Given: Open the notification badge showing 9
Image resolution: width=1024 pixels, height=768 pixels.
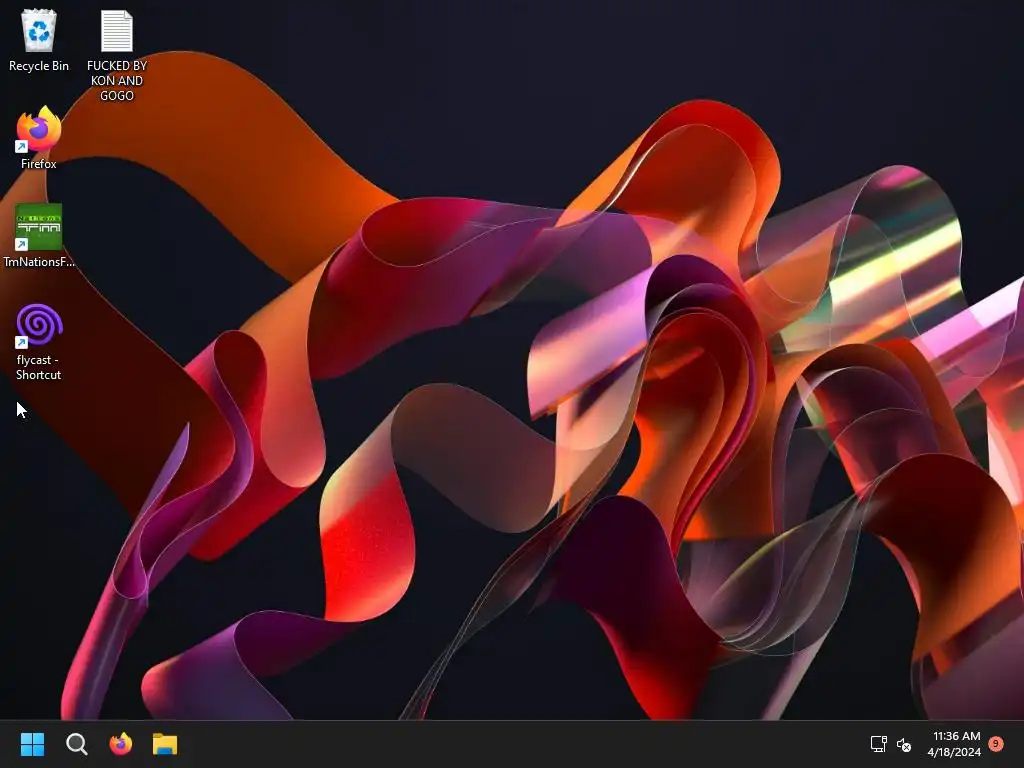Looking at the screenshot, I should [x=996, y=744].
